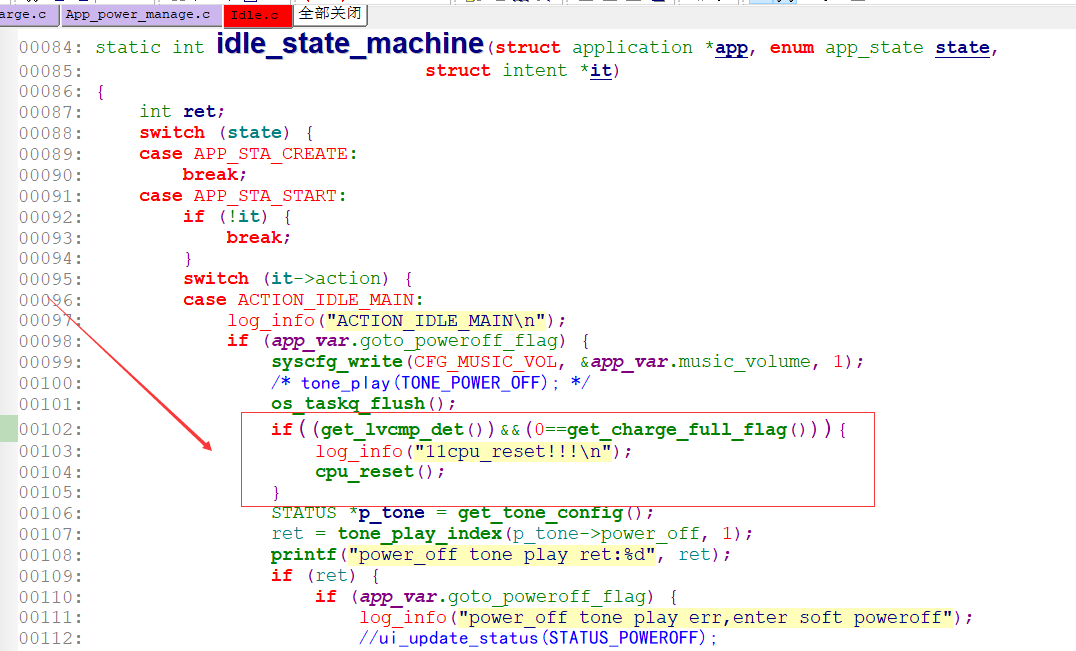Click the underlined state parameter on line 84
This screenshot has width=1076, height=651.
pos(962,48)
